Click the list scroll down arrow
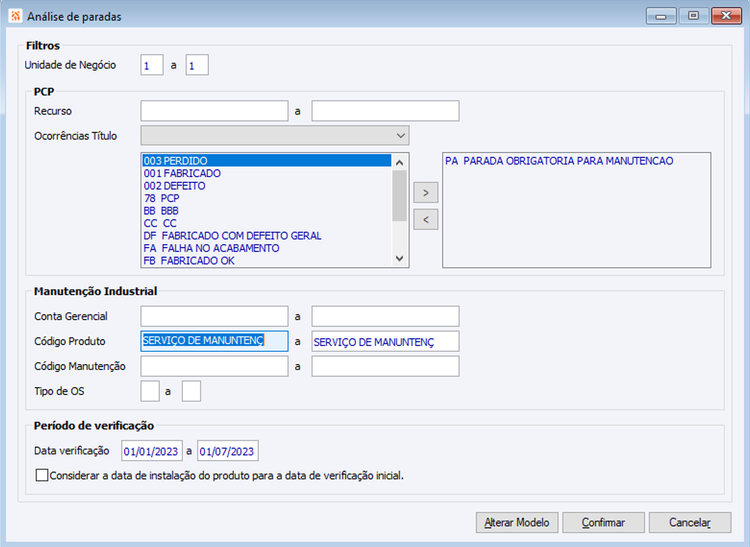The width and height of the screenshot is (750, 547). coord(400,259)
